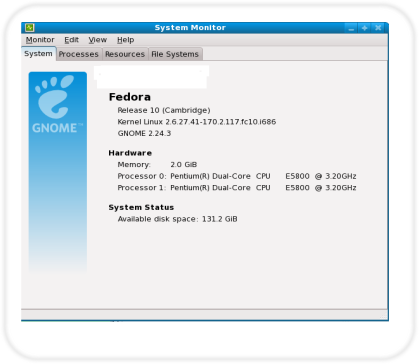
Task: Click the GNOME 2.24.3 version text
Action: tap(144, 133)
